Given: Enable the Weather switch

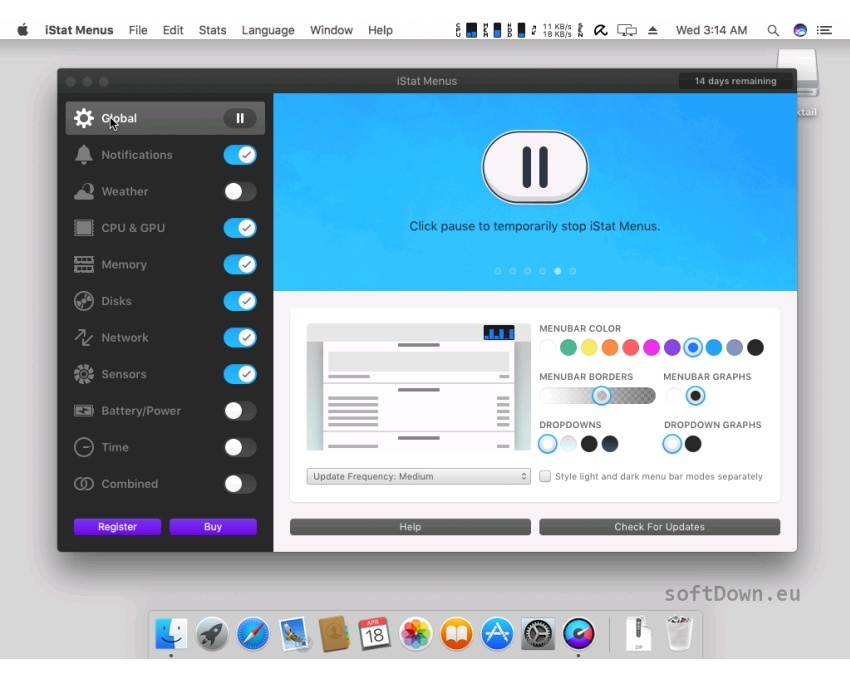Looking at the screenshot, I should tap(240, 191).
